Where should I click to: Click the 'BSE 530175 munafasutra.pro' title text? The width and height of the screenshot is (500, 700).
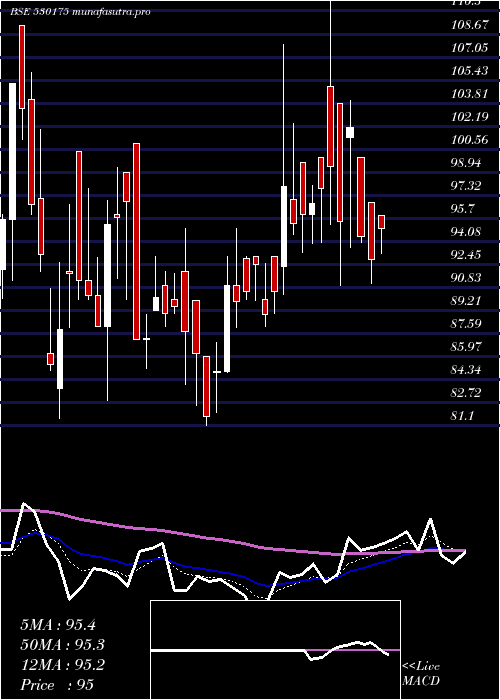(x=80, y=12)
